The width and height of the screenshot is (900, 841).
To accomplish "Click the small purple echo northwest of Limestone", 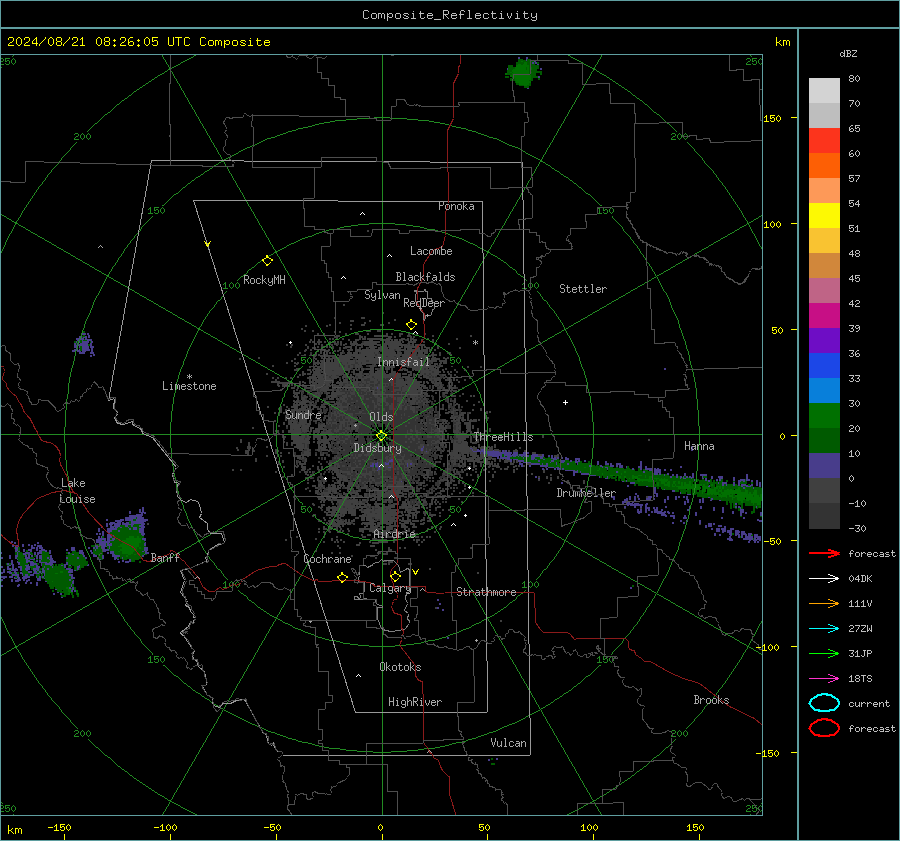I will tap(84, 344).
